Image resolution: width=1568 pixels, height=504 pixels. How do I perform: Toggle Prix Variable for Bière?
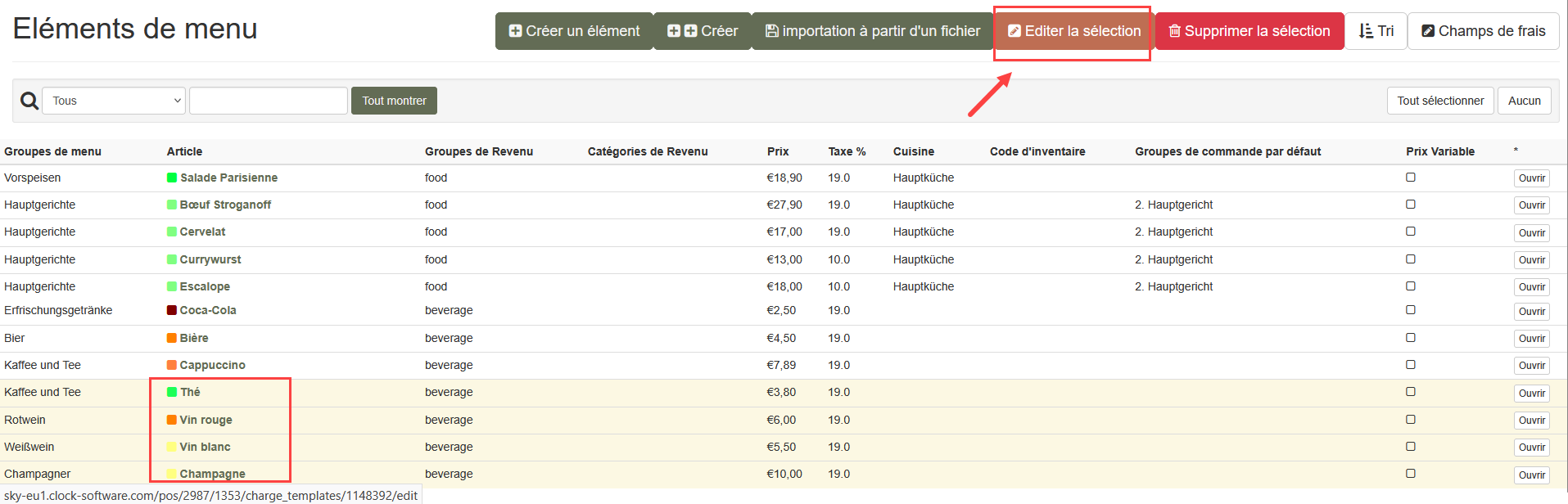click(1411, 337)
